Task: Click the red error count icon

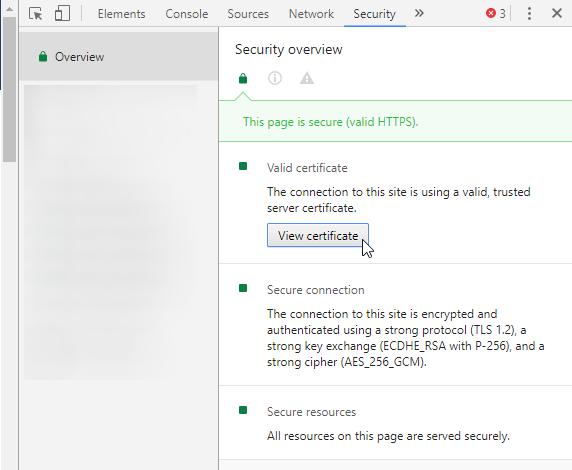Action: click(x=491, y=14)
